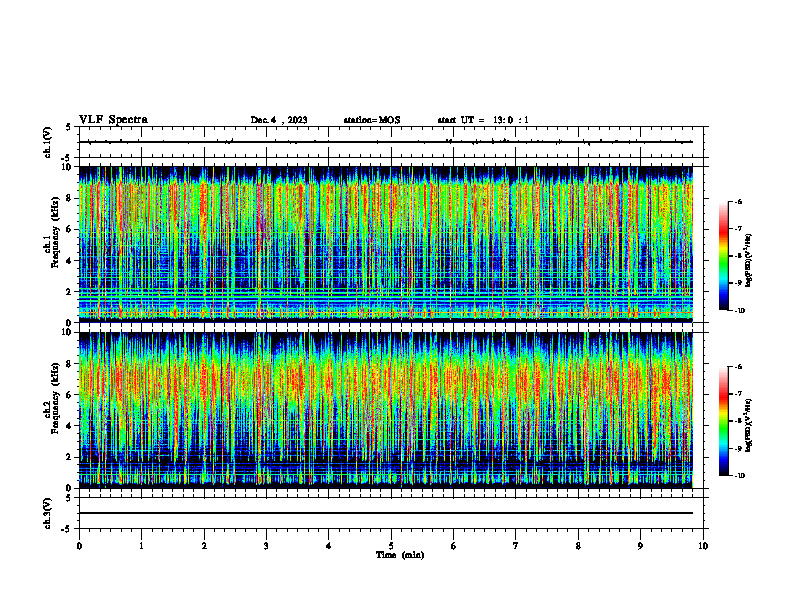Viewport: 792px width, 612px height.
Task: Select the ch.1 spectrogram color bar
Action: [723, 256]
